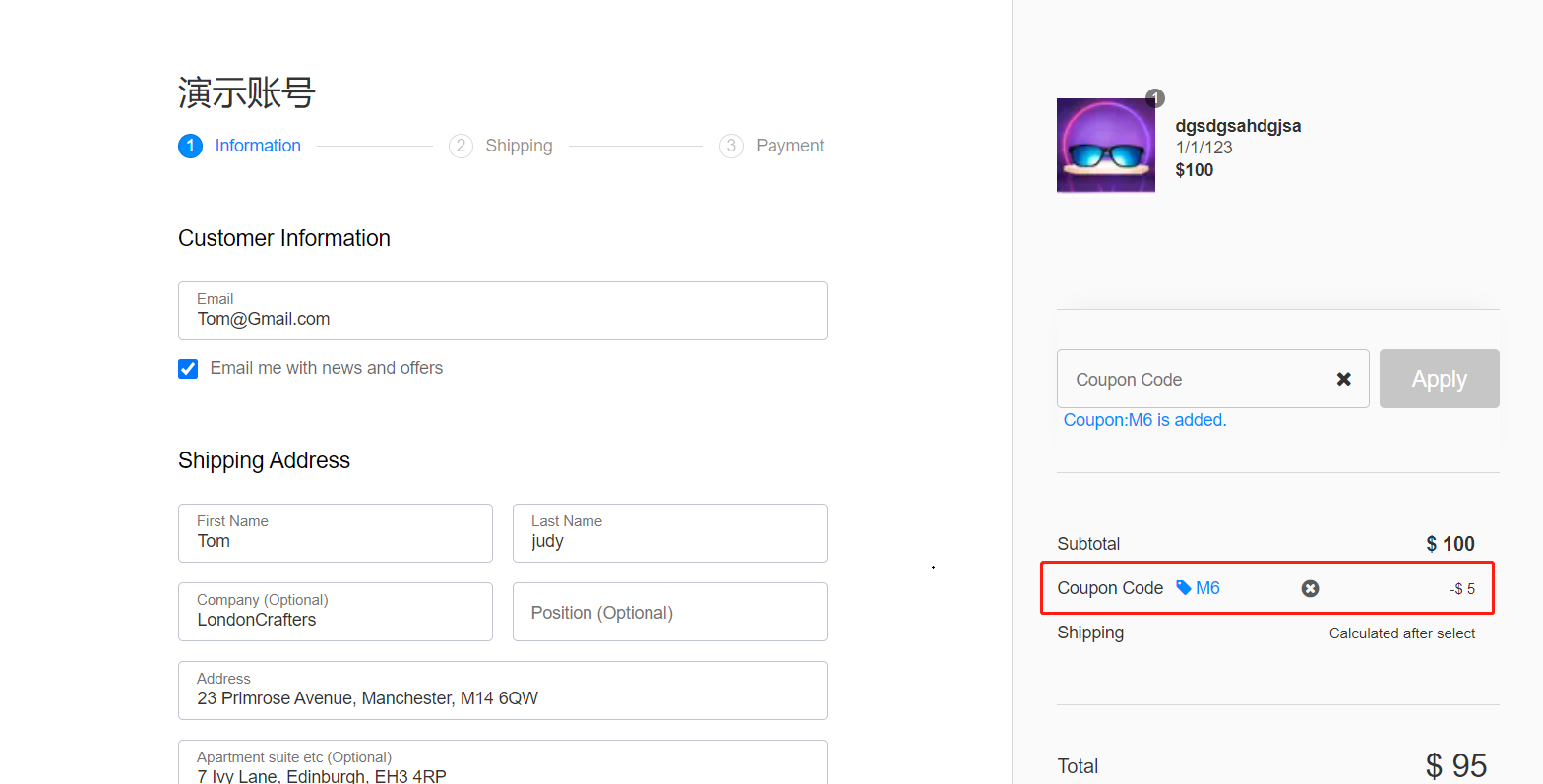This screenshot has width=1543, height=784.
Task: Click the item quantity badge on product
Action: [x=1155, y=98]
